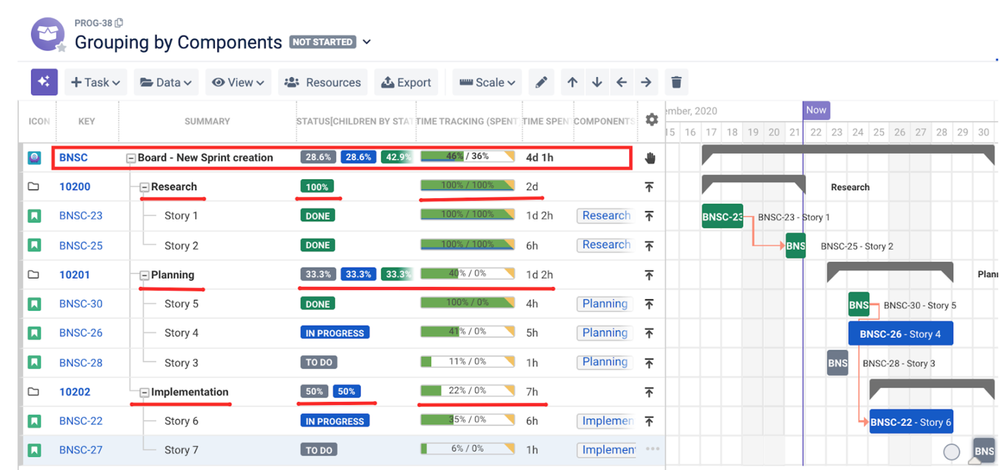The image size is (999, 470).
Task: Click the project icon on BNSC row
Action: pos(34,158)
